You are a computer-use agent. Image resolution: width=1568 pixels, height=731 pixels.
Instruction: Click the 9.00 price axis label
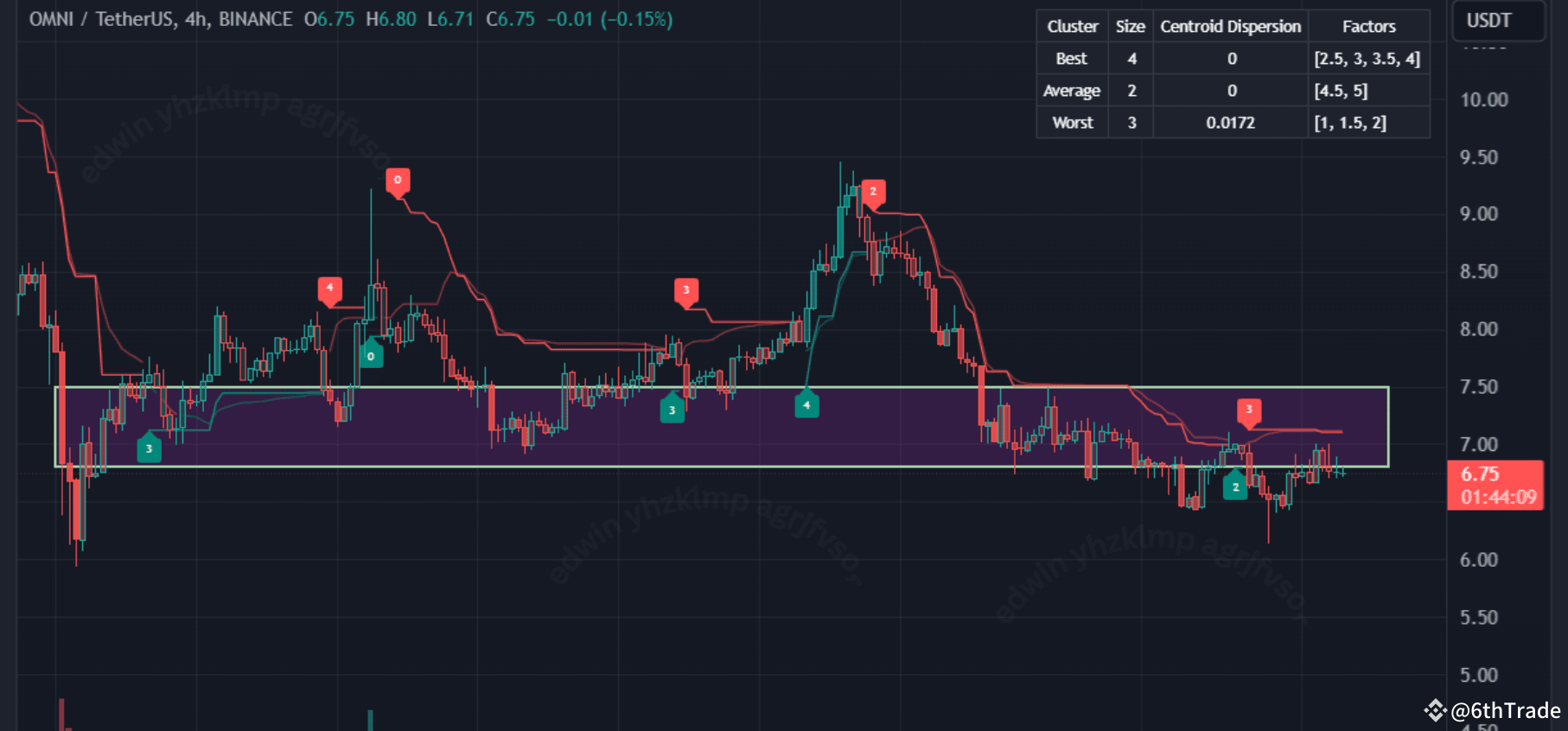click(x=1478, y=214)
